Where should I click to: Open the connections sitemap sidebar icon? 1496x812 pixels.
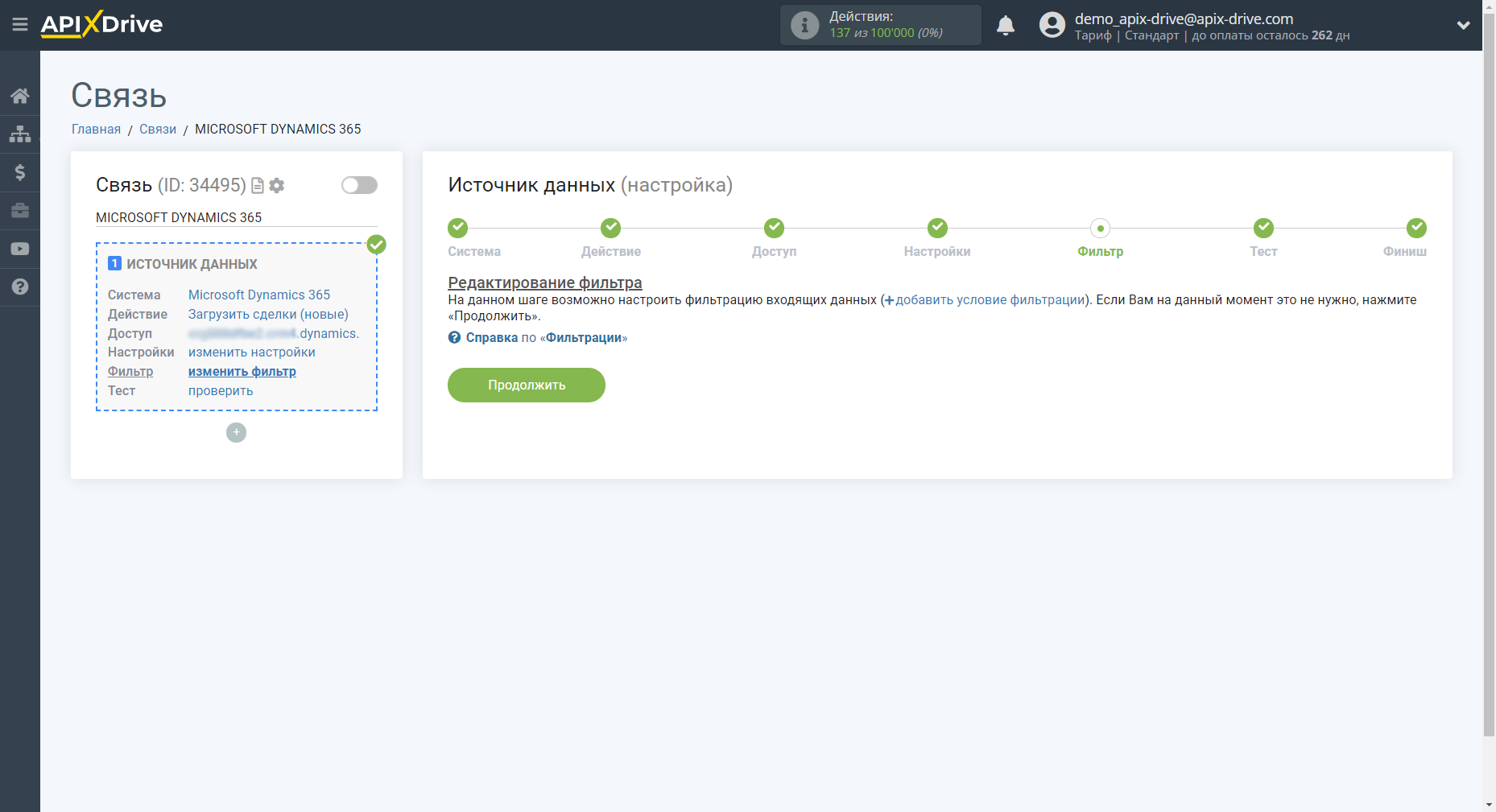click(20, 134)
